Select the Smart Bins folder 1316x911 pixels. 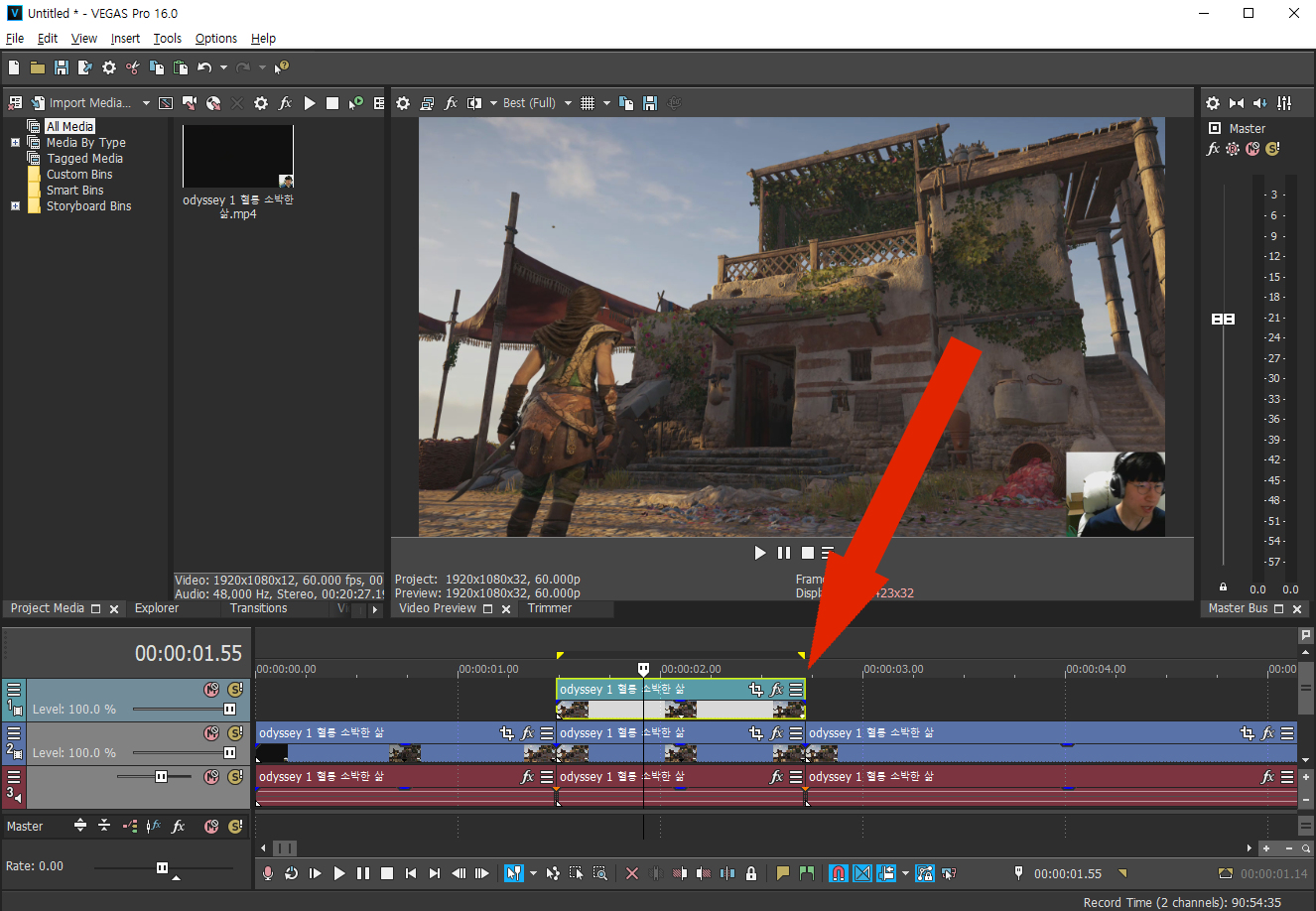click(74, 191)
